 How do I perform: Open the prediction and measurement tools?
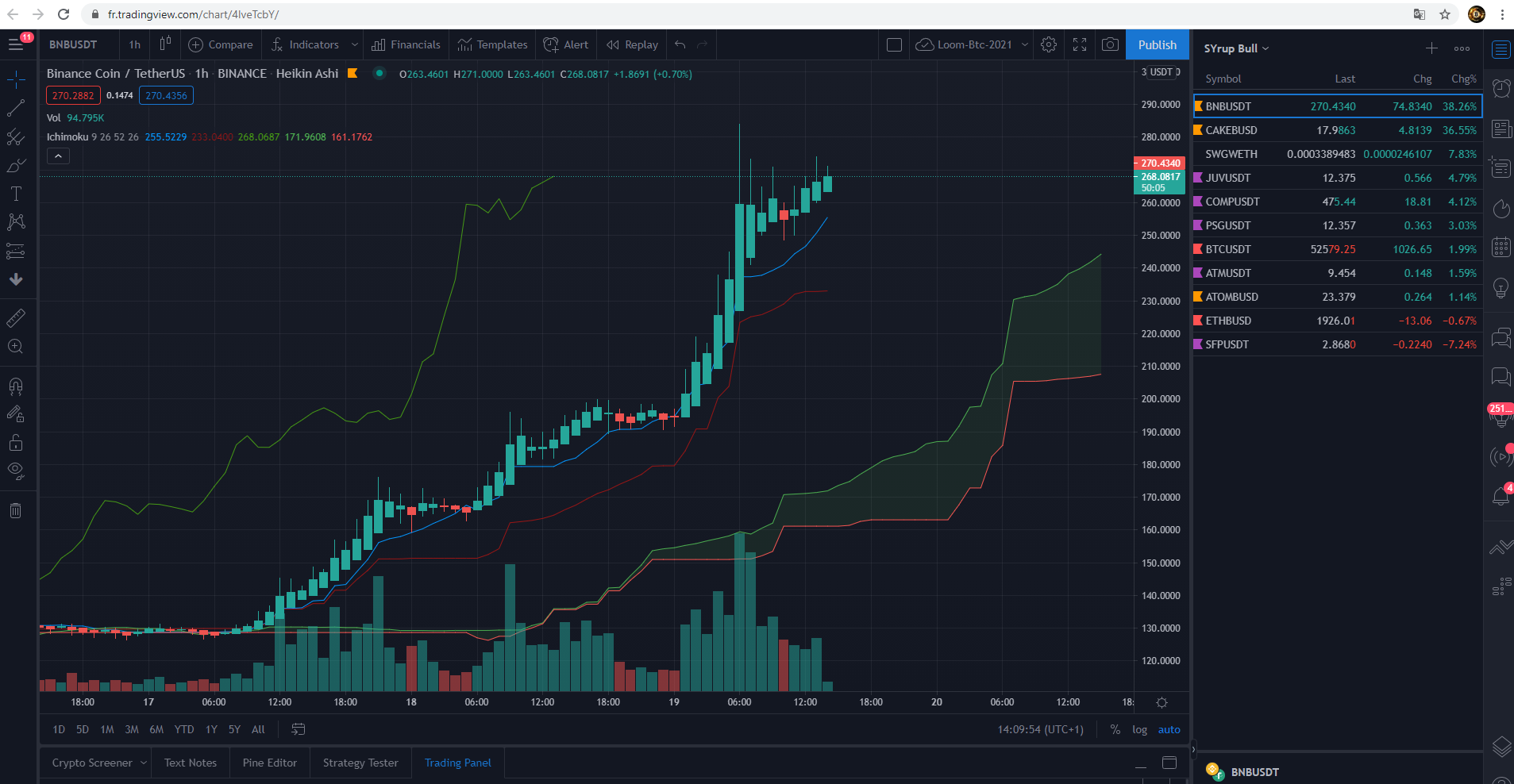(x=16, y=252)
